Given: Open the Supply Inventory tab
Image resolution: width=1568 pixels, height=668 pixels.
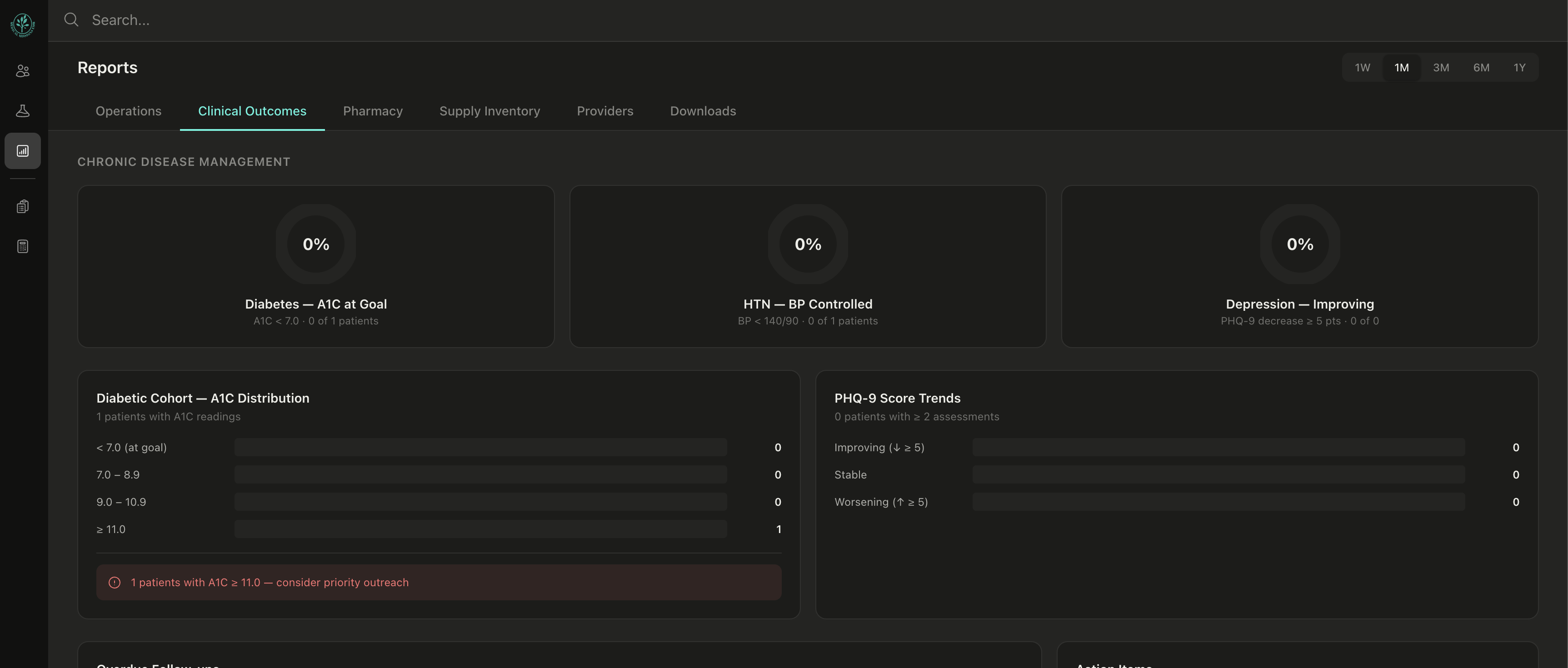Looking at the screenshot, I should [489, 111].
